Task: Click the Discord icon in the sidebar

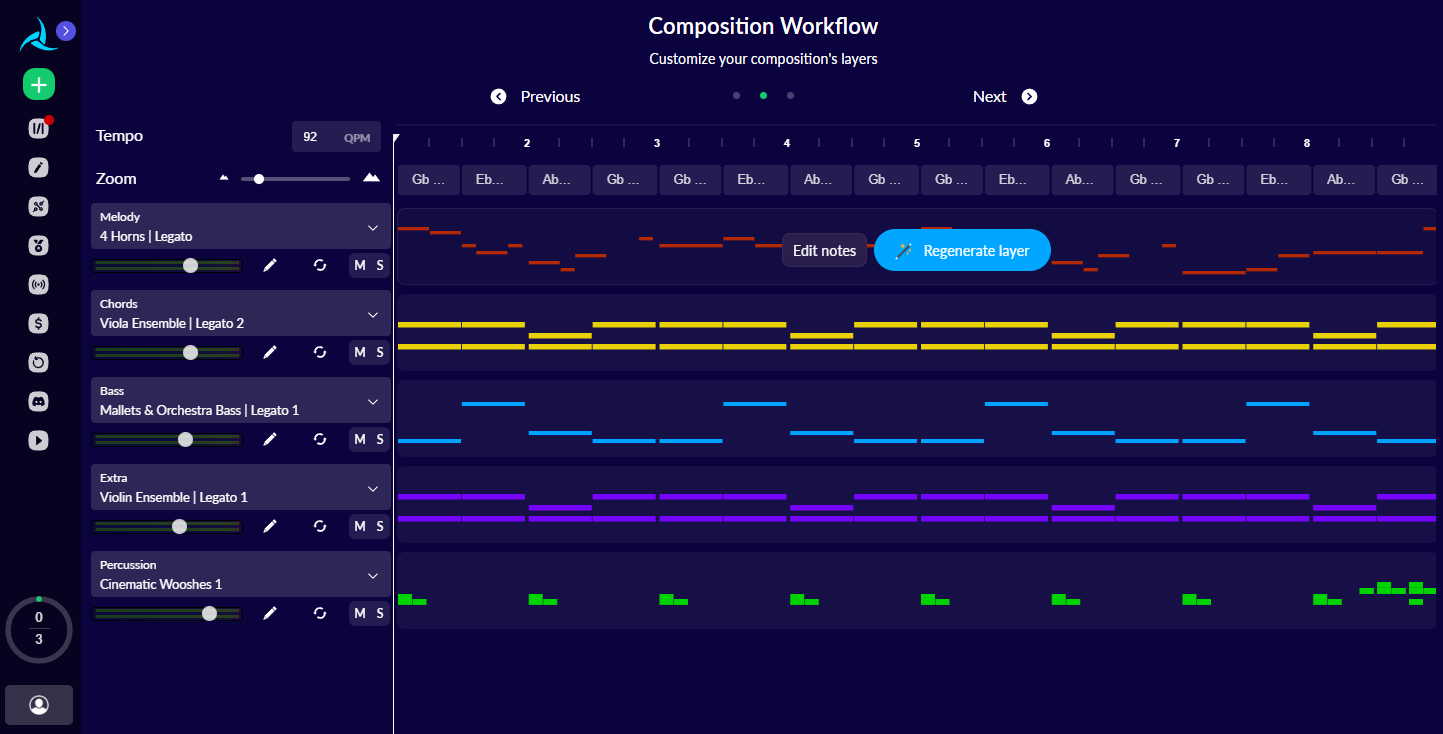Action: (38, 401)
